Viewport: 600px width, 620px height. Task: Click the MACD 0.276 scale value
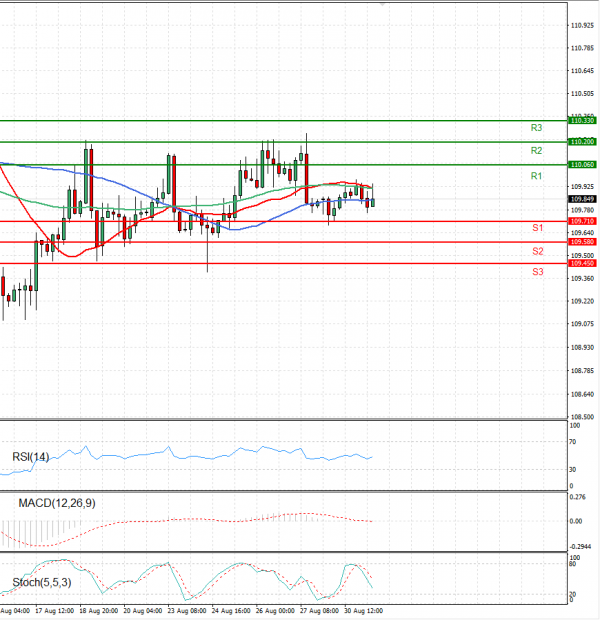577,497
